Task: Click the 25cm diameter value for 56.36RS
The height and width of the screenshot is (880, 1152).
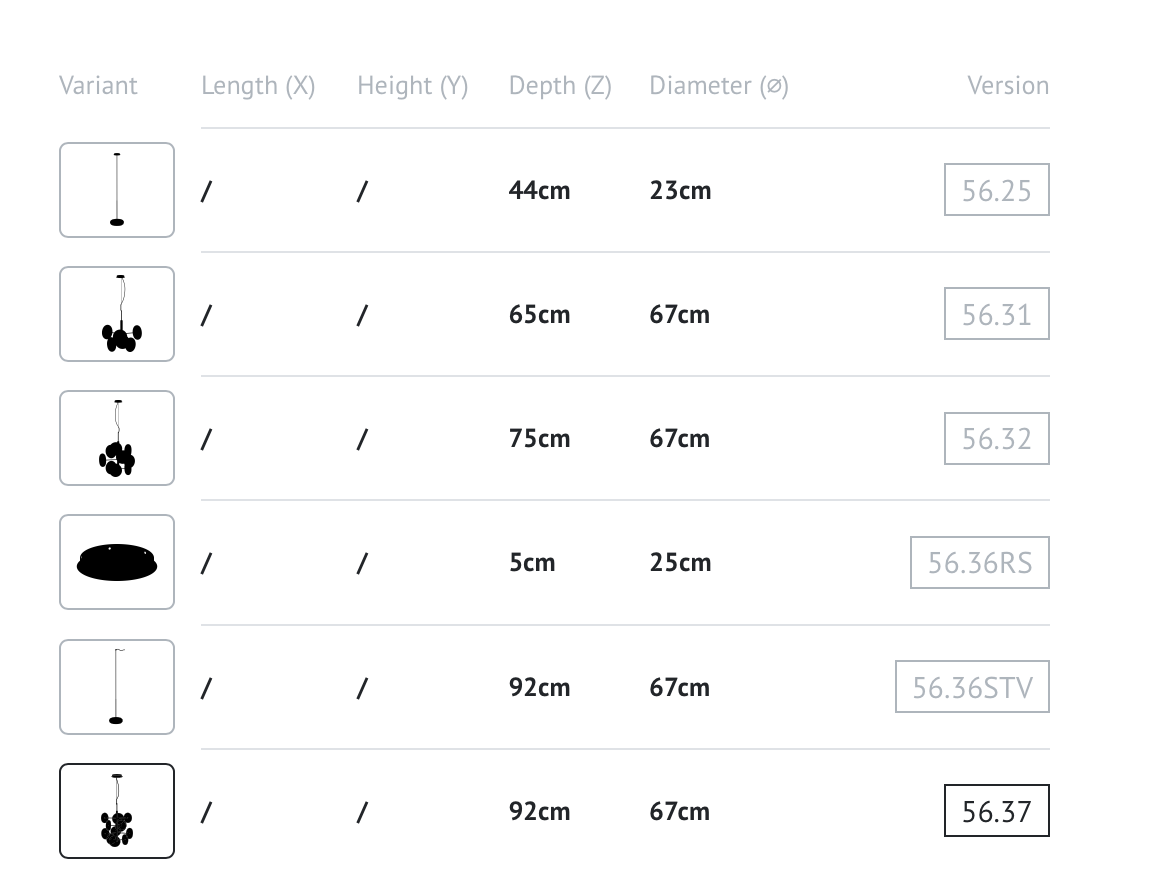Action: pos(680,563)
